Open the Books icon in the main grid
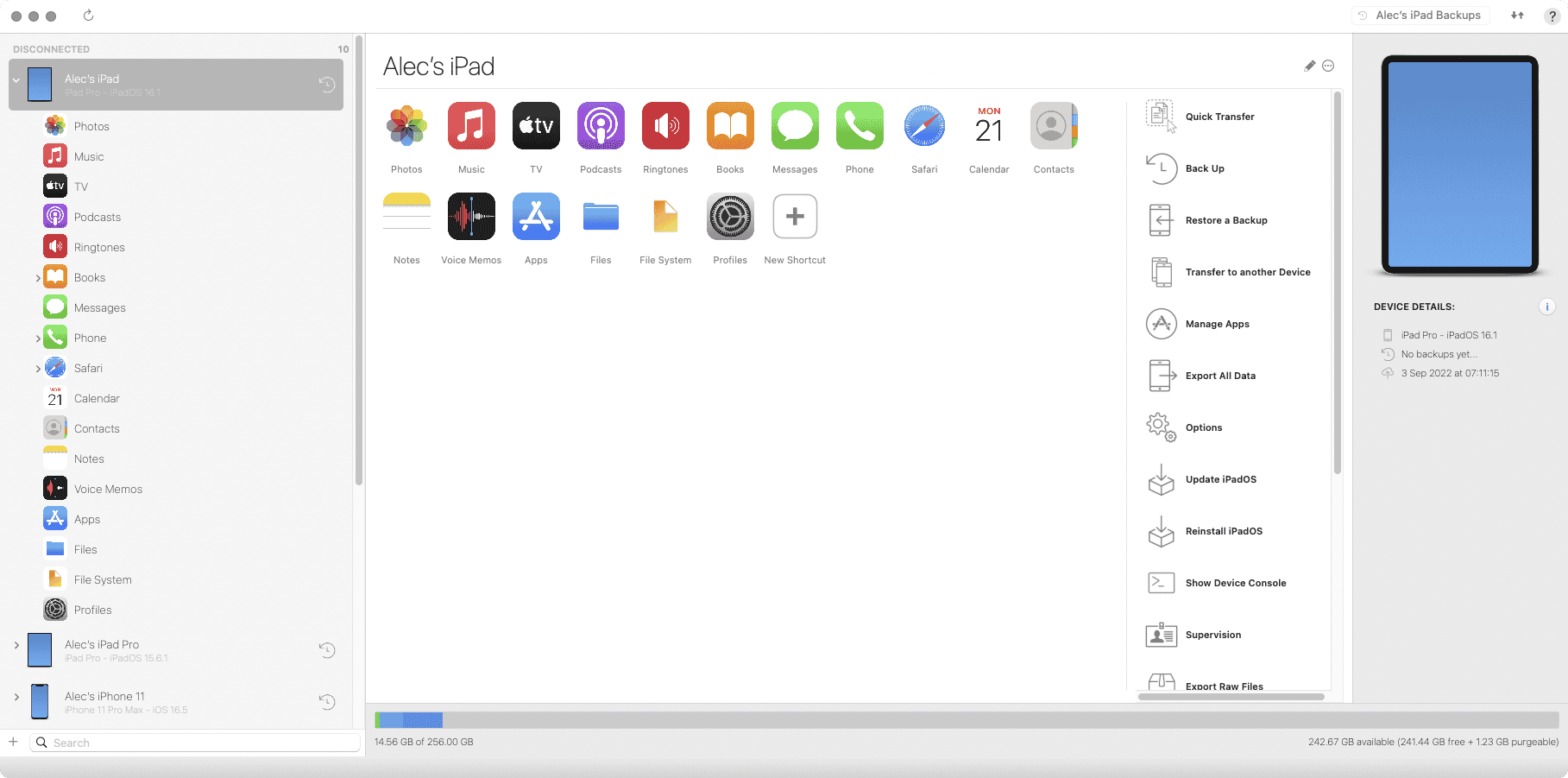The height and width of the screenshot is (778, 1568). pyautogui.click(x=730, y=126)
